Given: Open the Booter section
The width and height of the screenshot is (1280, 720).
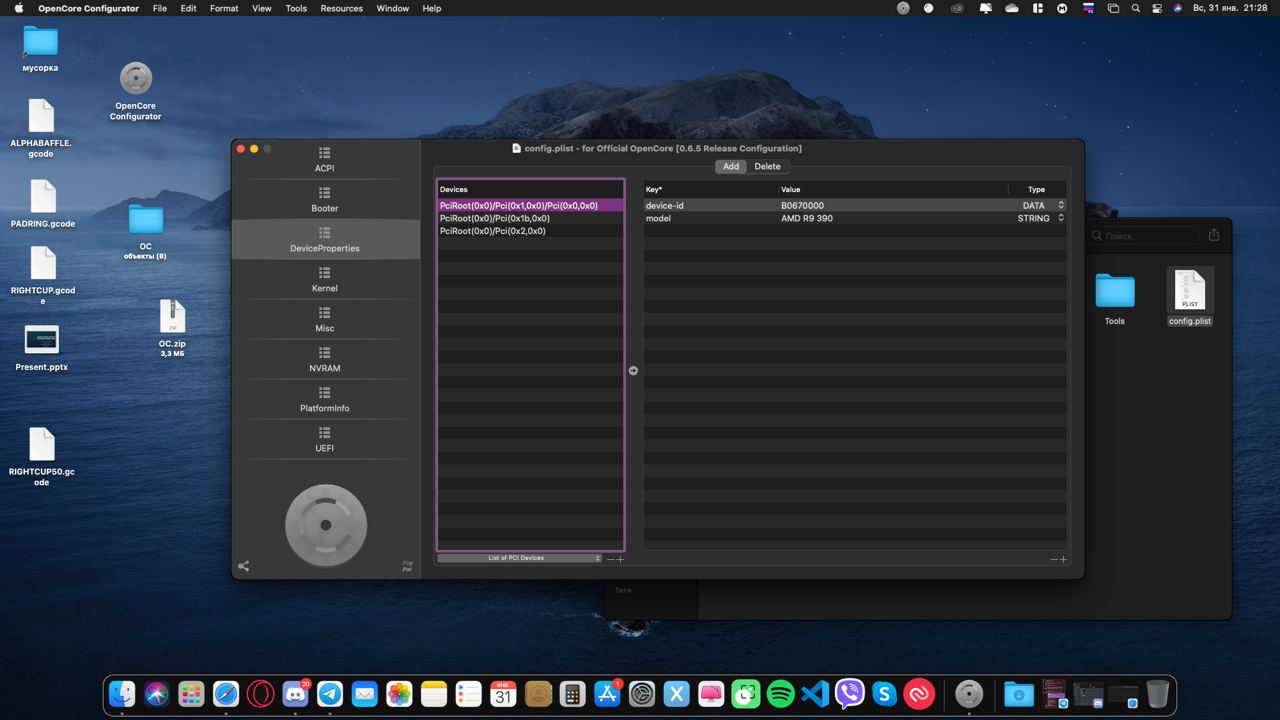Looking at the screenshot, I should [325, 199].
